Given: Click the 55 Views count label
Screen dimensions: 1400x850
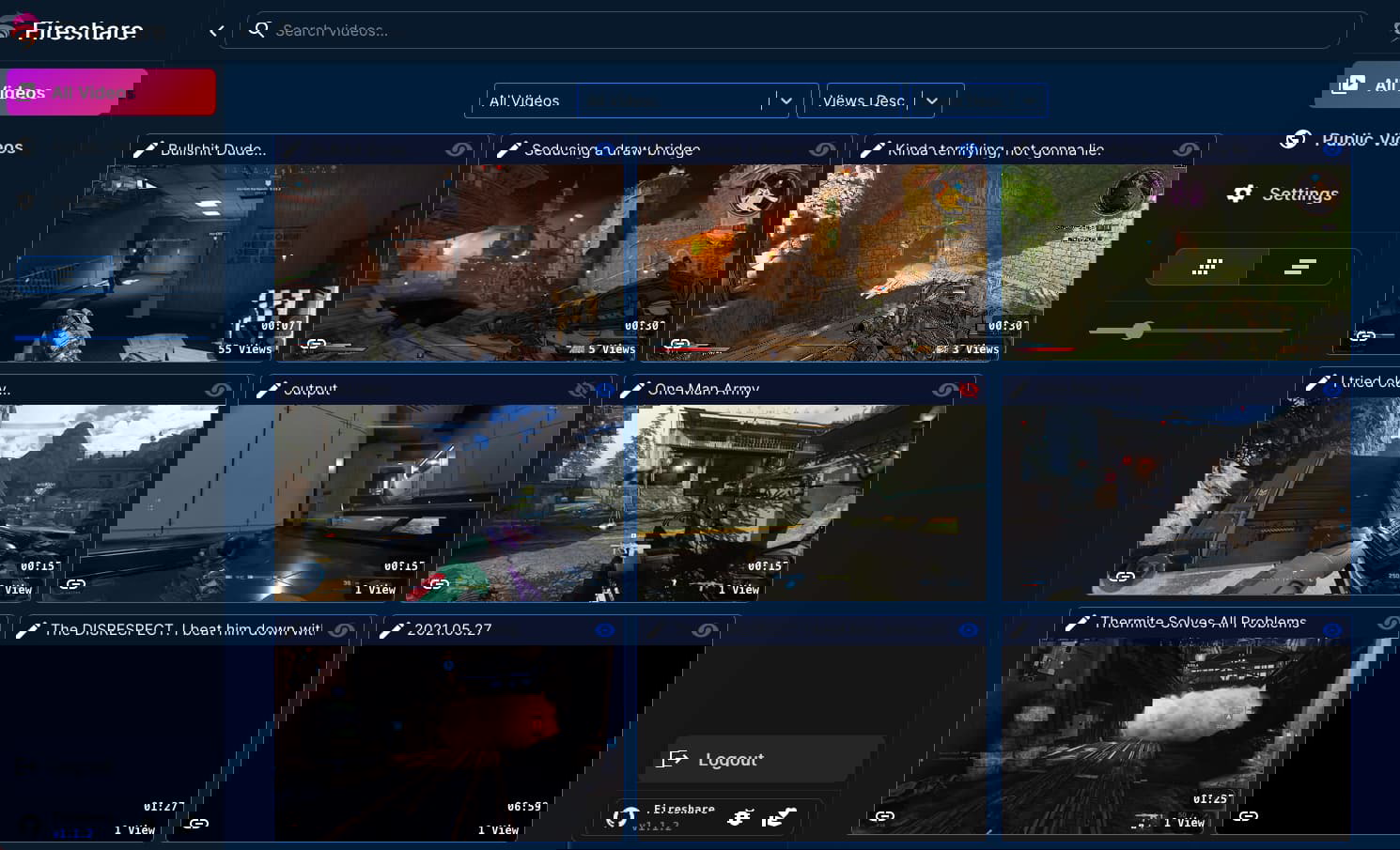Looking at the screenshot, I should pyautogui.click(x=244, y=349).
